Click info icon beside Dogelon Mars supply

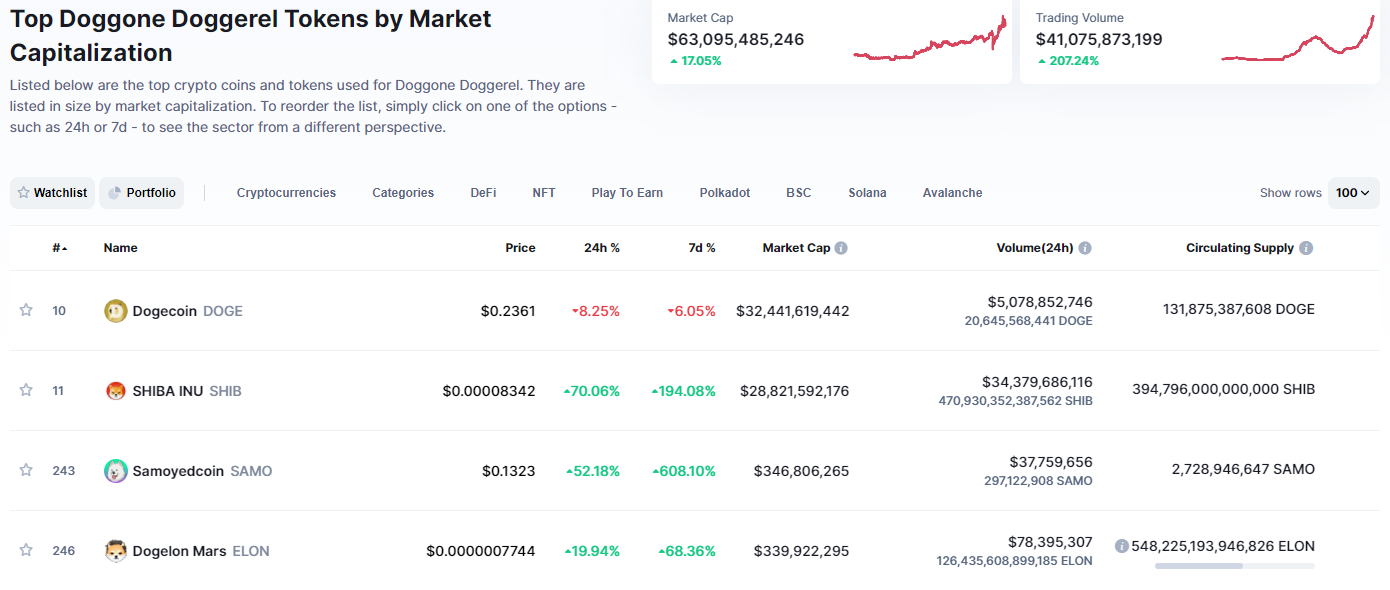1122,546
